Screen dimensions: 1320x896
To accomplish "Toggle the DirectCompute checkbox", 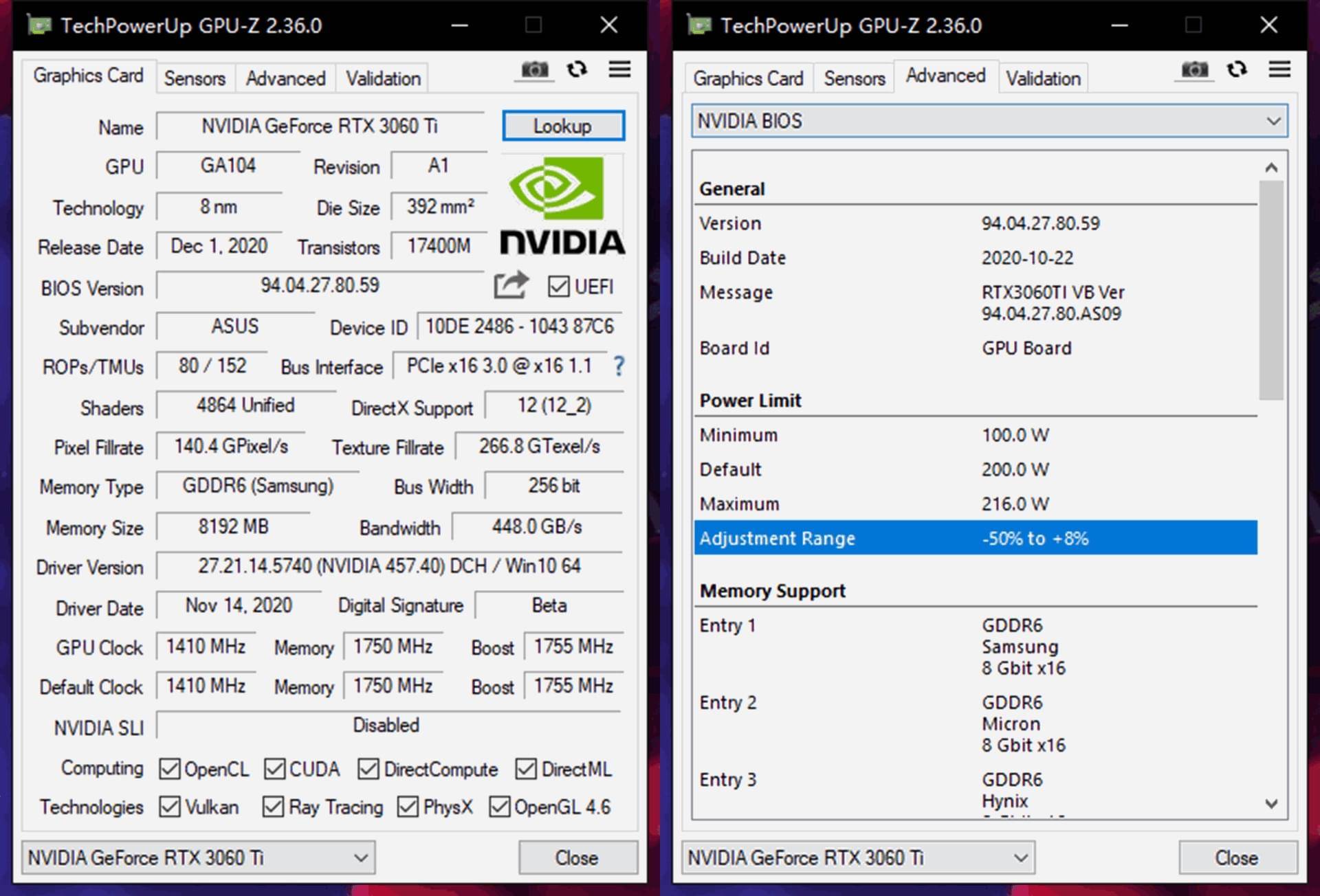I will pyautogui.click(x=368, y=769).
